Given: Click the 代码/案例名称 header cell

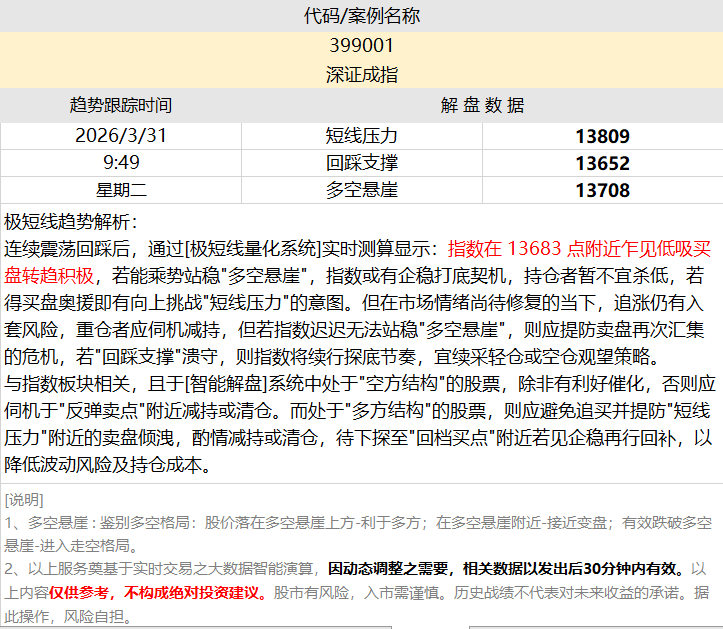Looking at the screenshot, I should point(361,16).
